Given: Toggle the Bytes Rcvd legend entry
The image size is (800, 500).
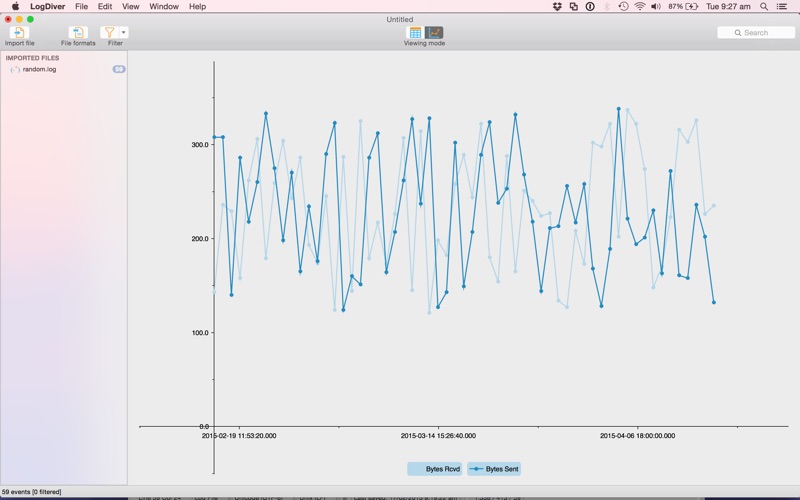Looking at the screenshot, I should point(435,469).
